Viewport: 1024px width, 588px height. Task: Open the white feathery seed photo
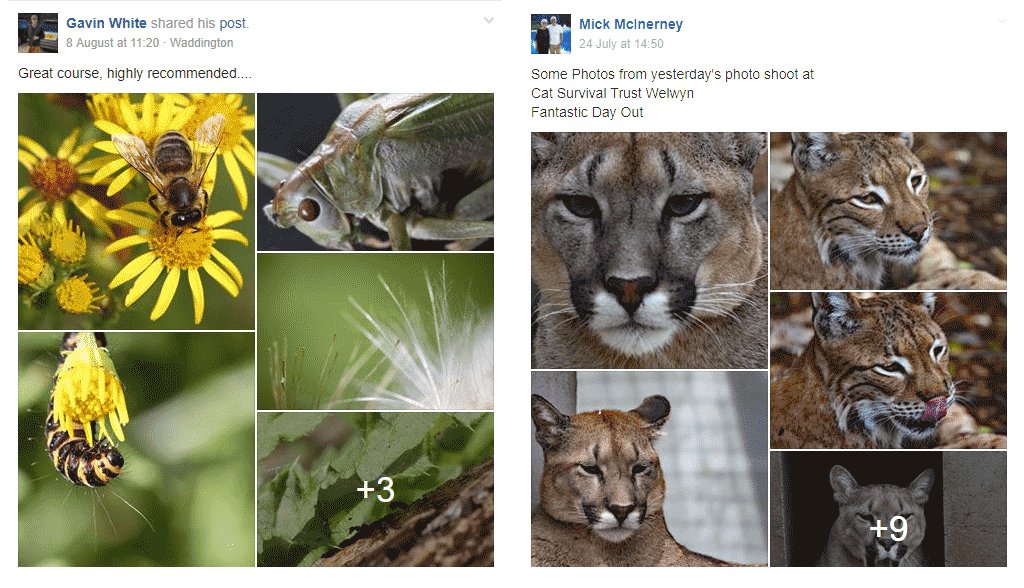(375, 331)
